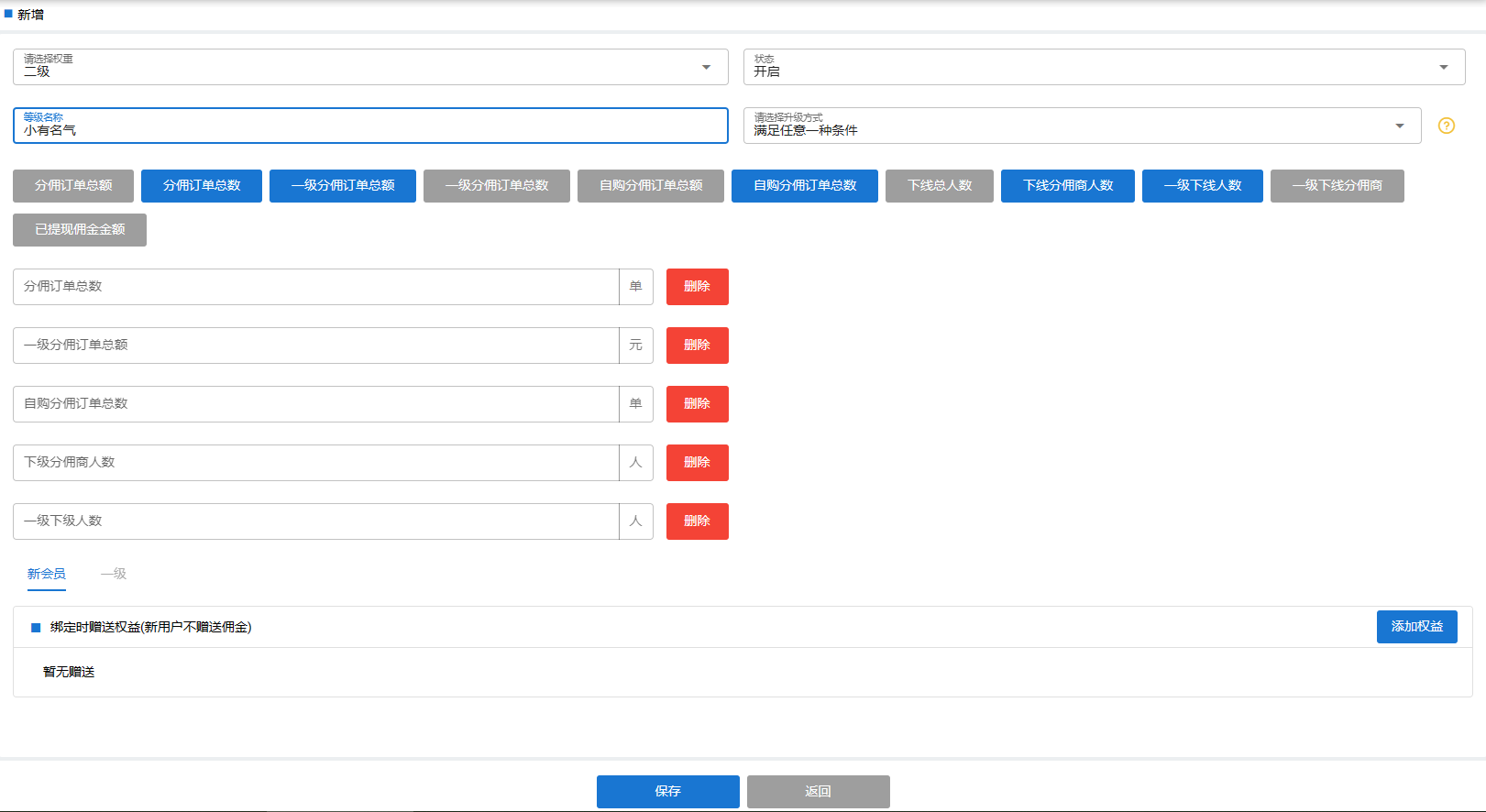The image size is (1486, 812).
Task: Delete the 一级分佣订单总额 condition row
Action: 698,346
